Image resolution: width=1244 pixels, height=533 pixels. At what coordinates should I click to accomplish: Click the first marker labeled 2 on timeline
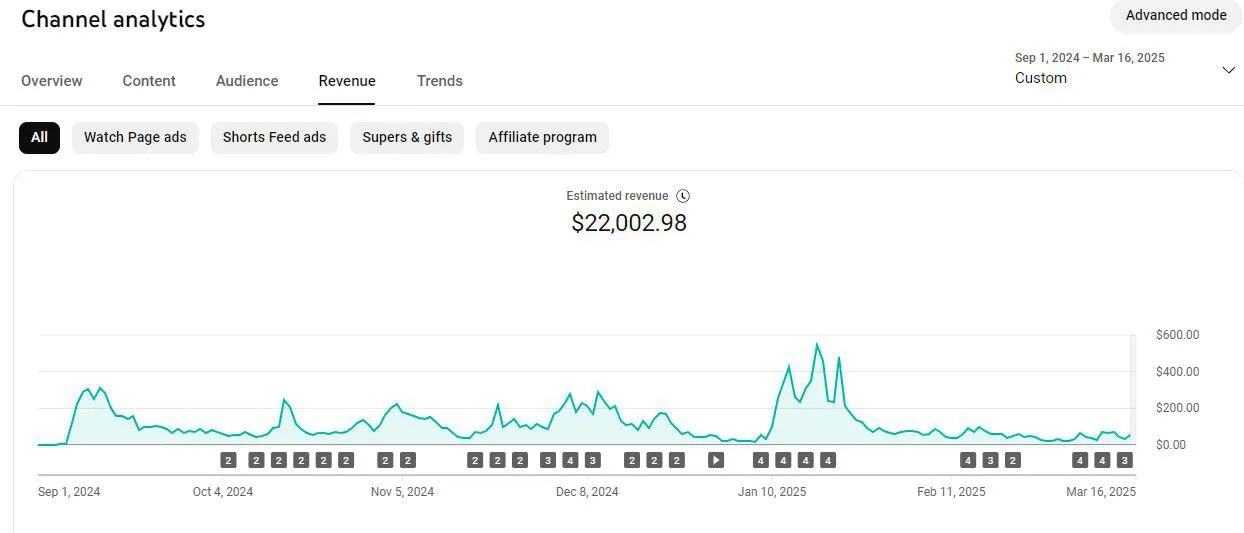(x=228, y=460)
